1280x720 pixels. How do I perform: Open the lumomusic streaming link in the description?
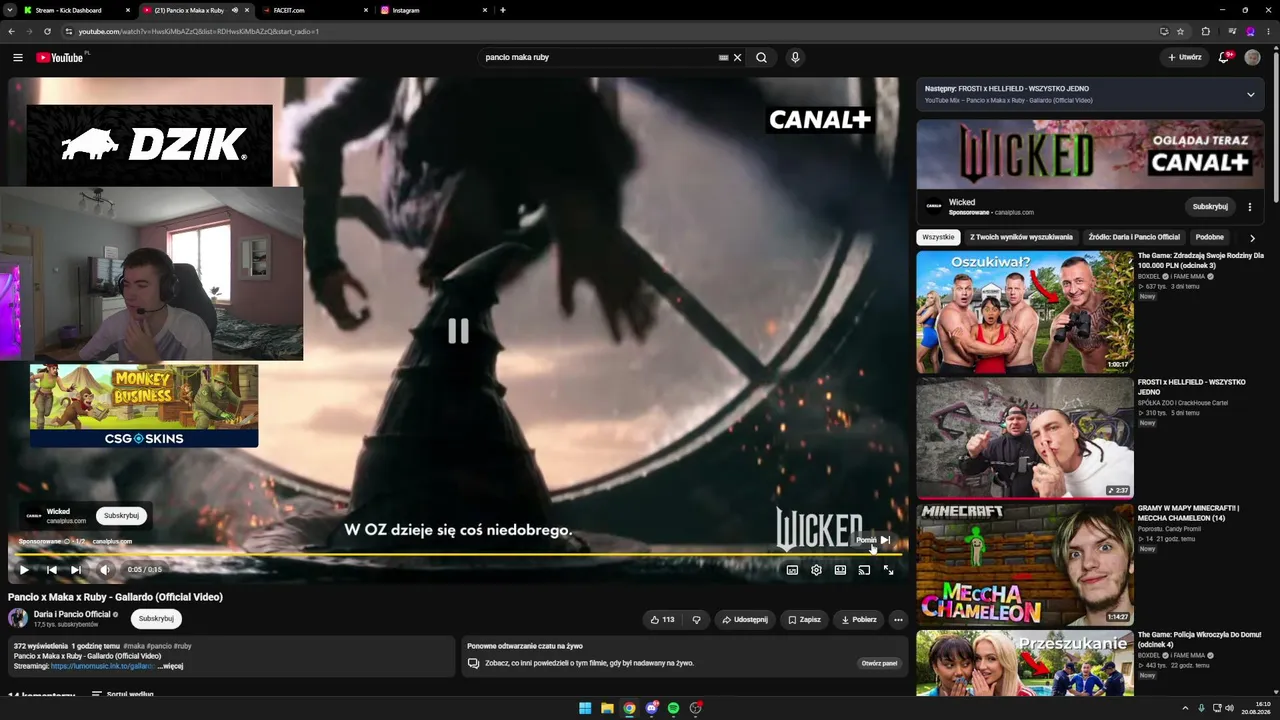point(102,666)
